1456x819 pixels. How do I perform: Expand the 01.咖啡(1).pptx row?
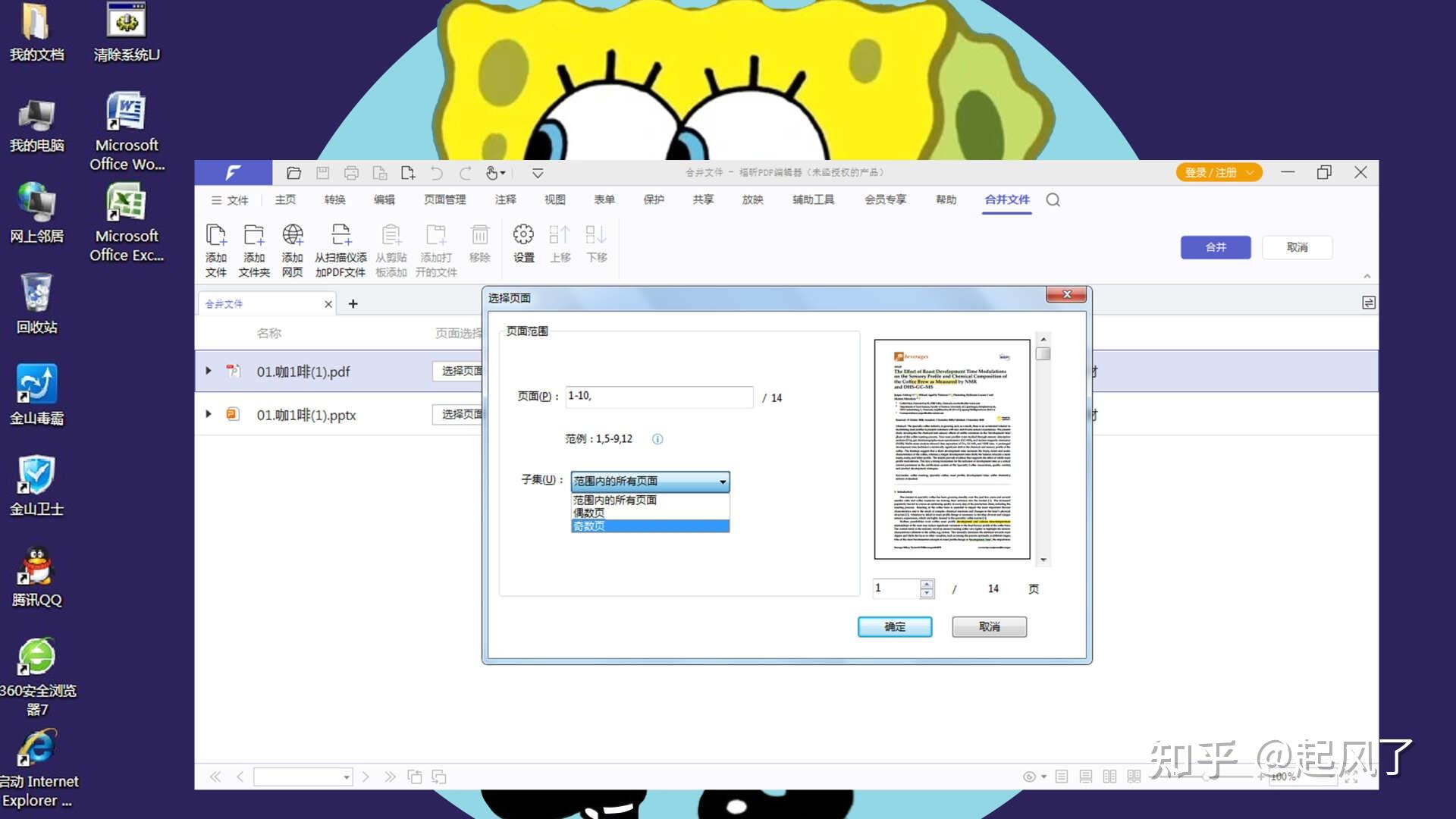click(x=209, y=414)
